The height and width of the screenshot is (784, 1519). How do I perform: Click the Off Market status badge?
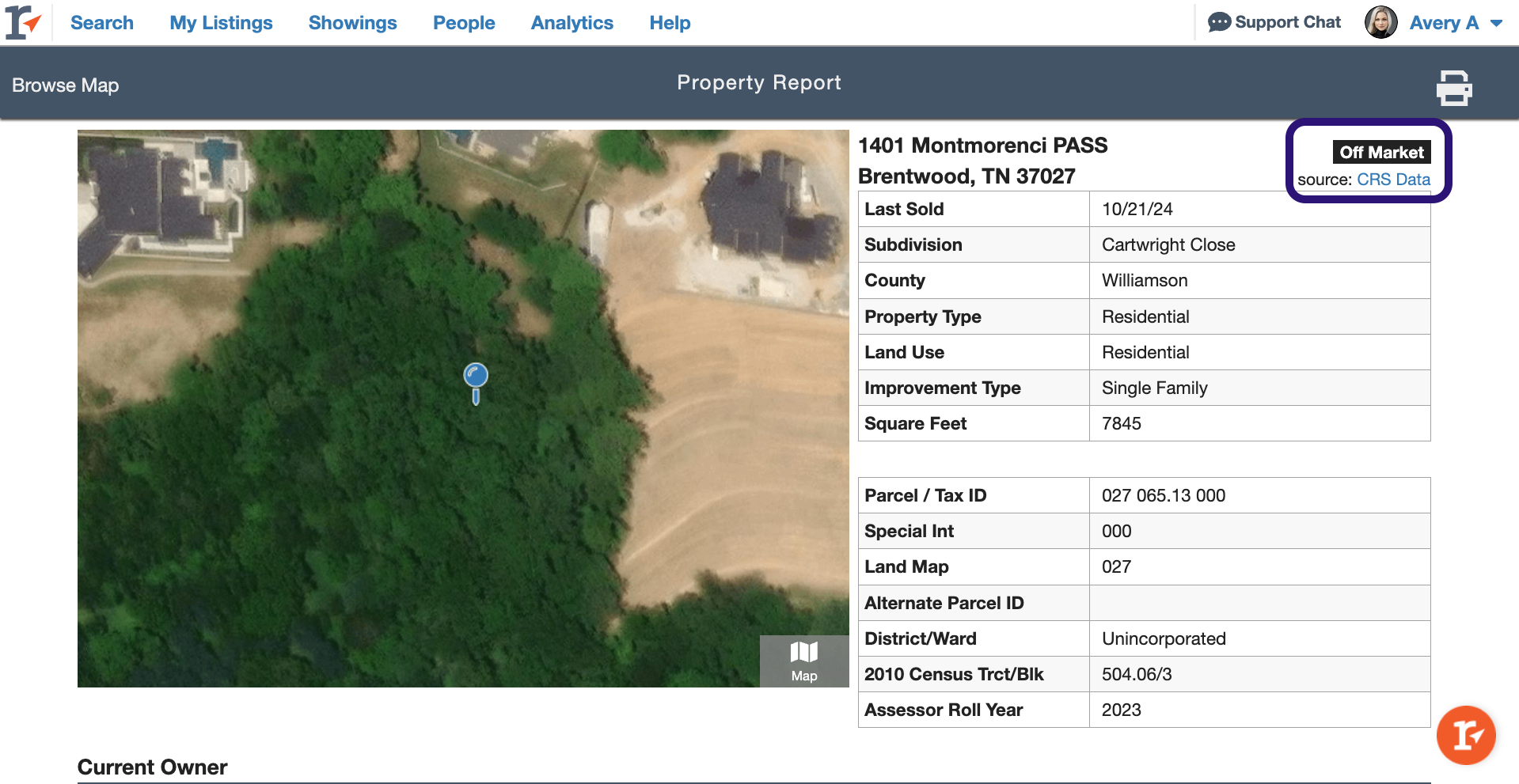tap(1381, 152)
